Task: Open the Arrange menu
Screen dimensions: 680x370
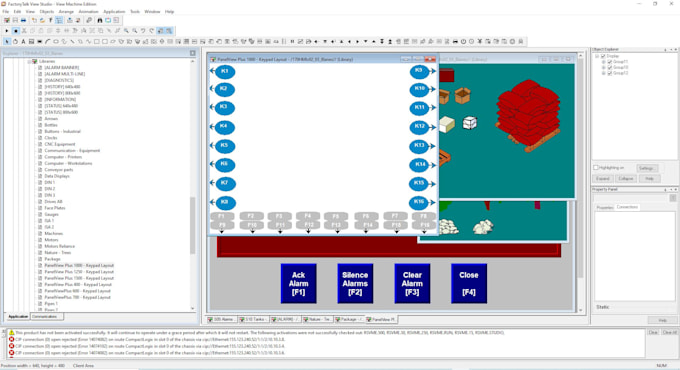Action: tap(66, 12)
